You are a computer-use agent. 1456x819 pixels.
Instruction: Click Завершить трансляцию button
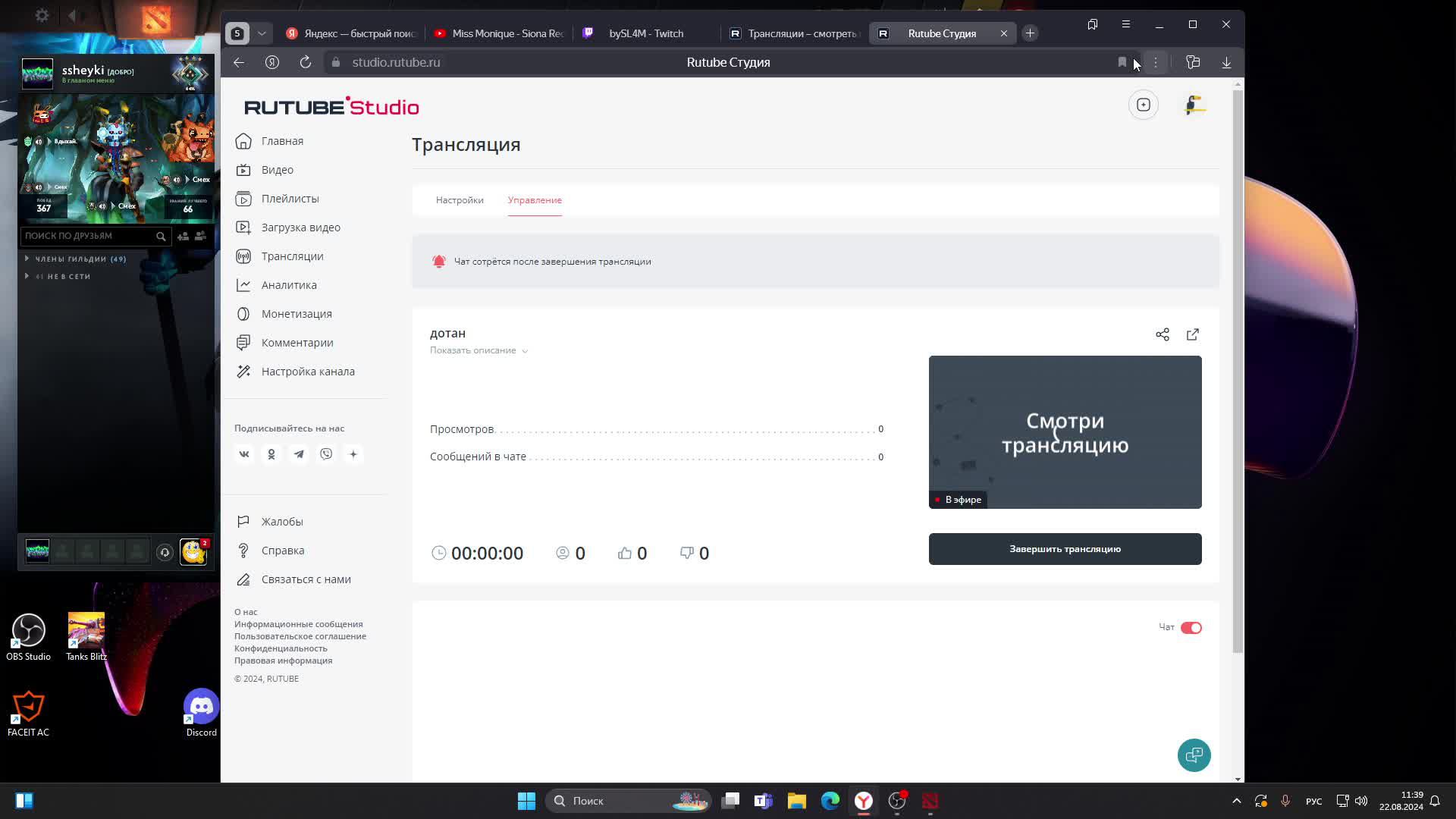pyautogui.click(x=1065, y=549)
